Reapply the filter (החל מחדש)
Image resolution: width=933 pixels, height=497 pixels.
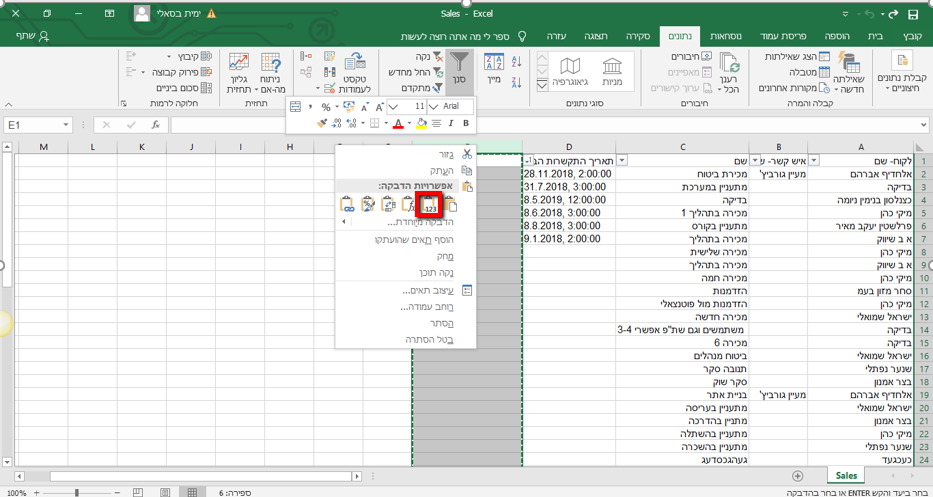click(415, 73)
